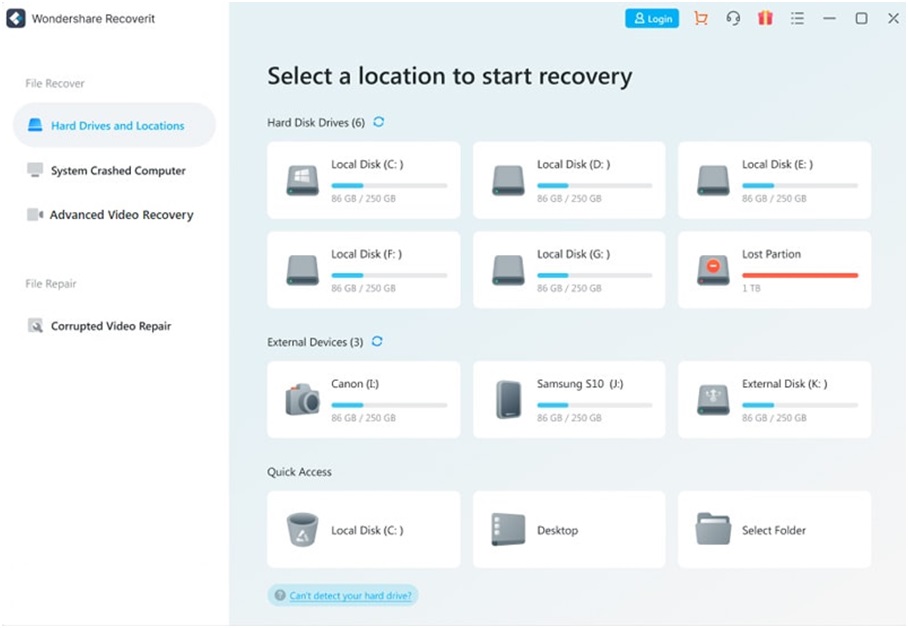Click the camera icon on Canon (I:)

(x=303, y=400)
